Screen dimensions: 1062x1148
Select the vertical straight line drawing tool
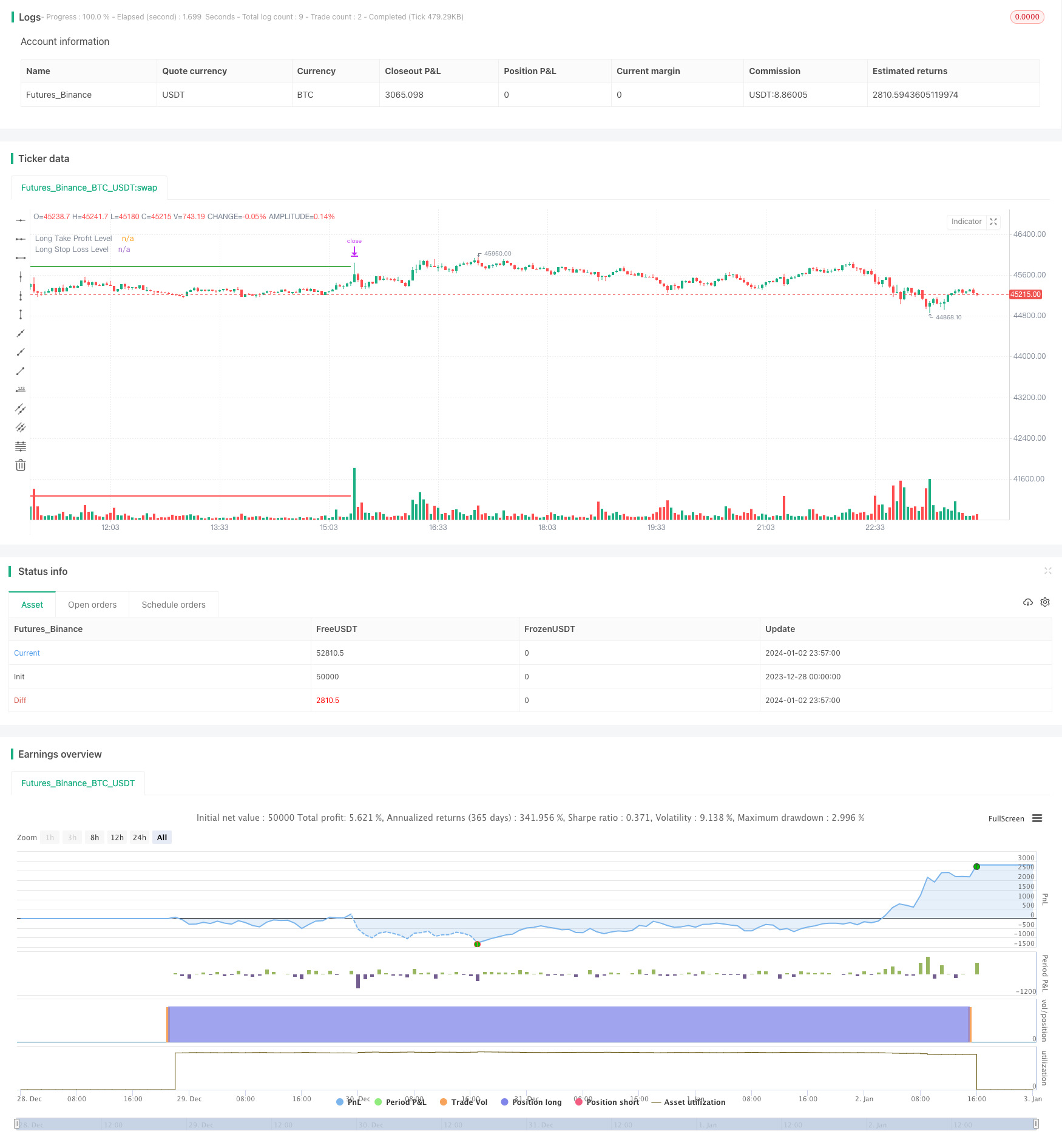[x=21, y=277]
